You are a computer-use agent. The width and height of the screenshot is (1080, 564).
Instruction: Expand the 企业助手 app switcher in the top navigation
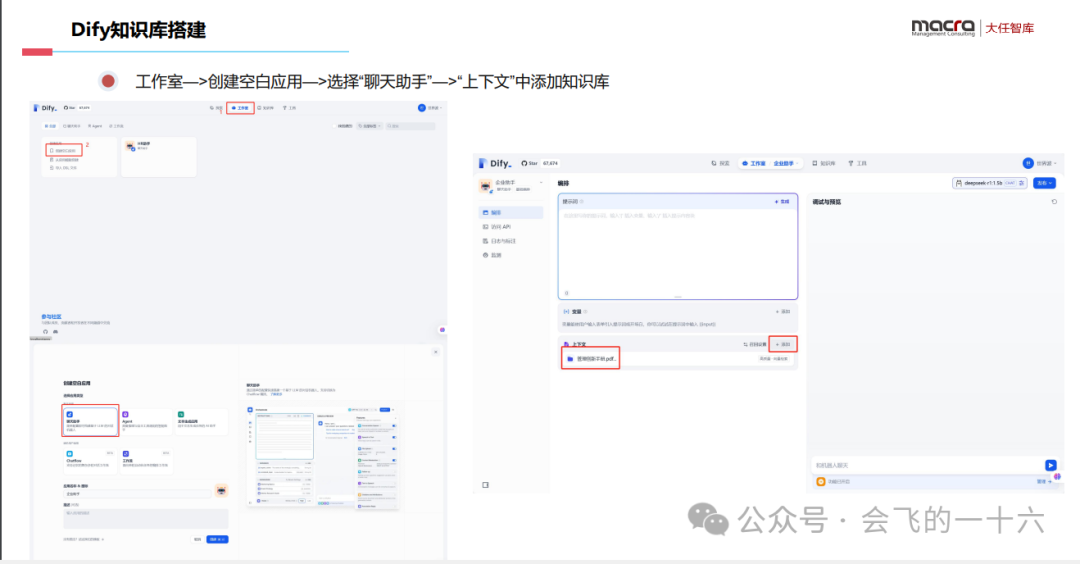pyautogui.click(x=786, y=163)
